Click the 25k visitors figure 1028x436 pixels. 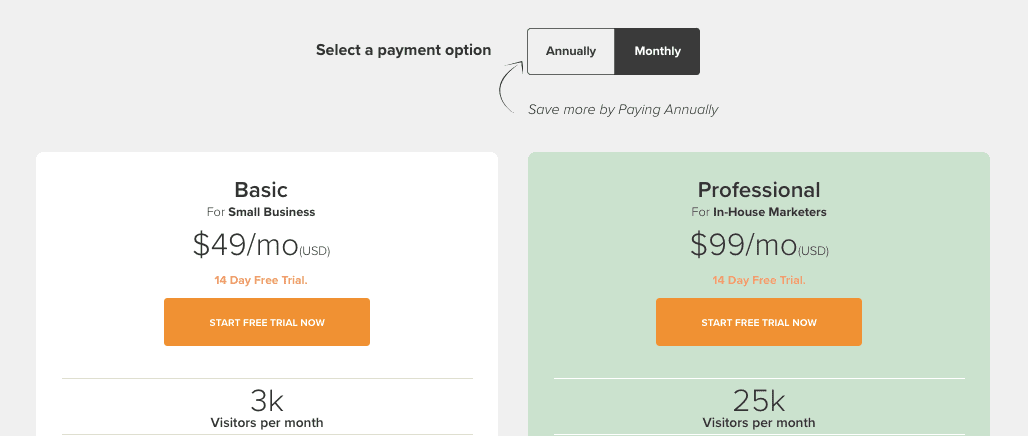click(759, 401)
